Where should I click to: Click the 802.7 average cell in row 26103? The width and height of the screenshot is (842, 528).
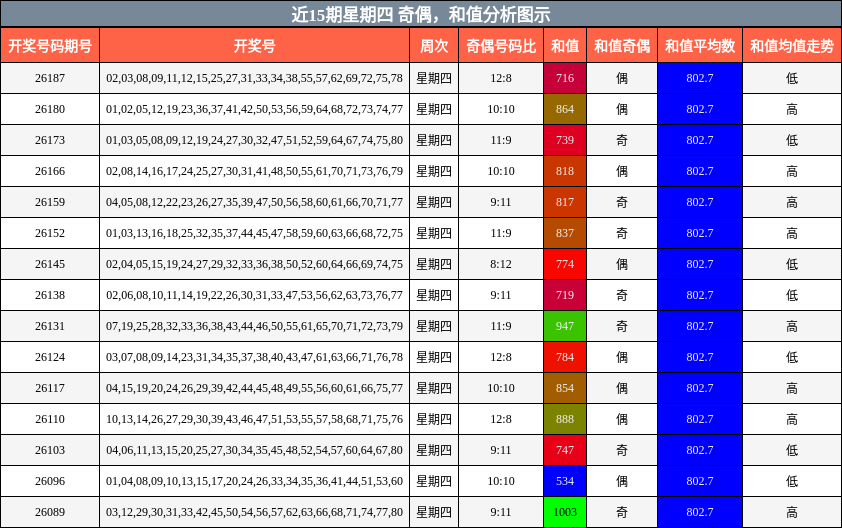click(x=700, y=450)
